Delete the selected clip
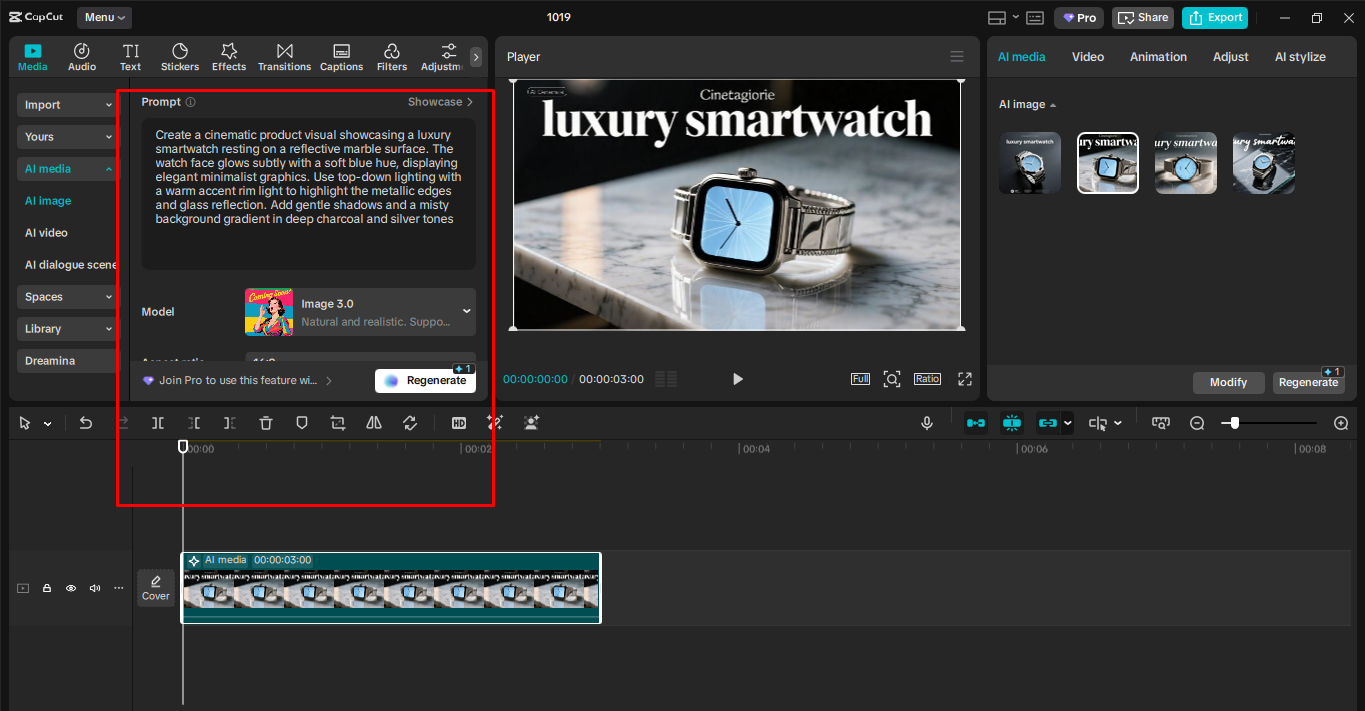The image size is (1365, 711). pos(266,423)
